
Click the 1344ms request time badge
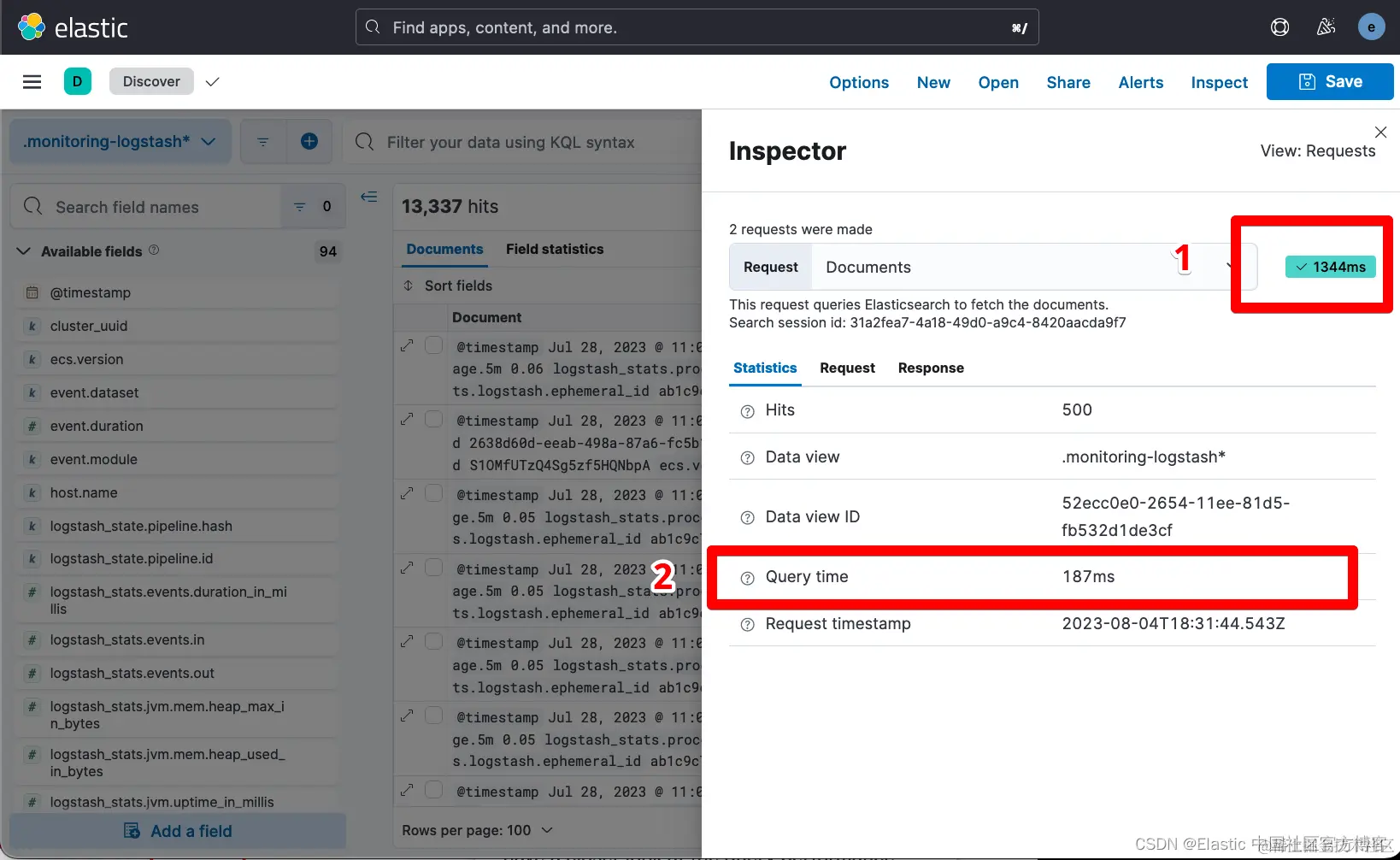(1331, 267)
